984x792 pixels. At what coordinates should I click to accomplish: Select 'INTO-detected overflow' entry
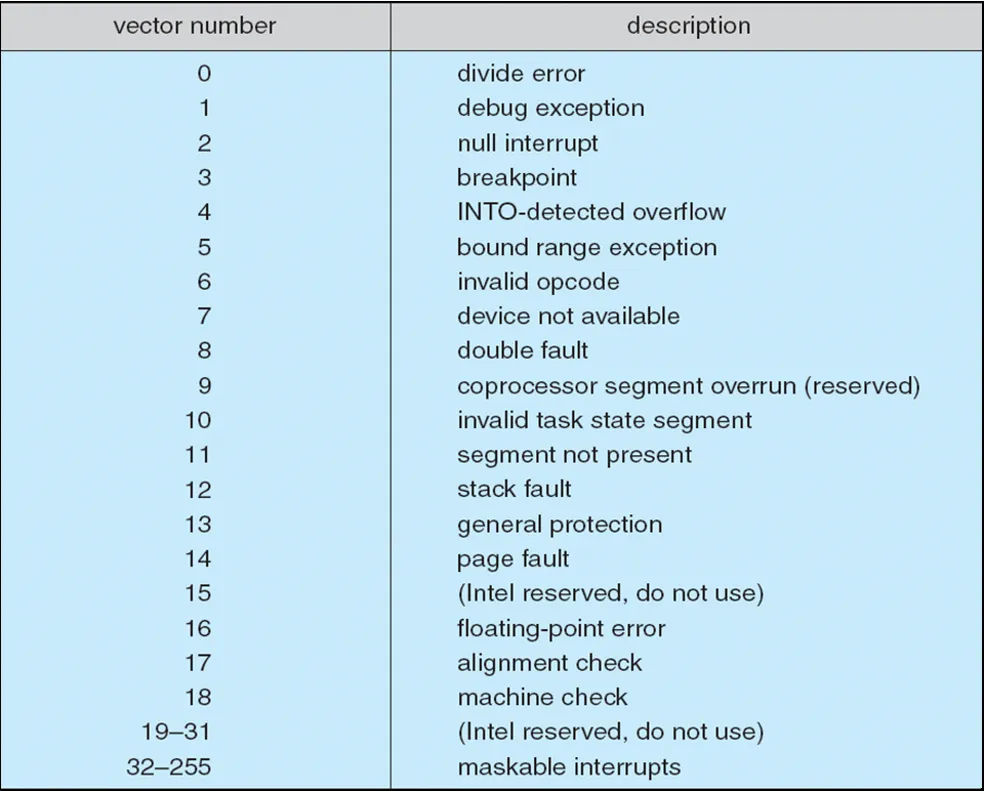click(591, 212)
